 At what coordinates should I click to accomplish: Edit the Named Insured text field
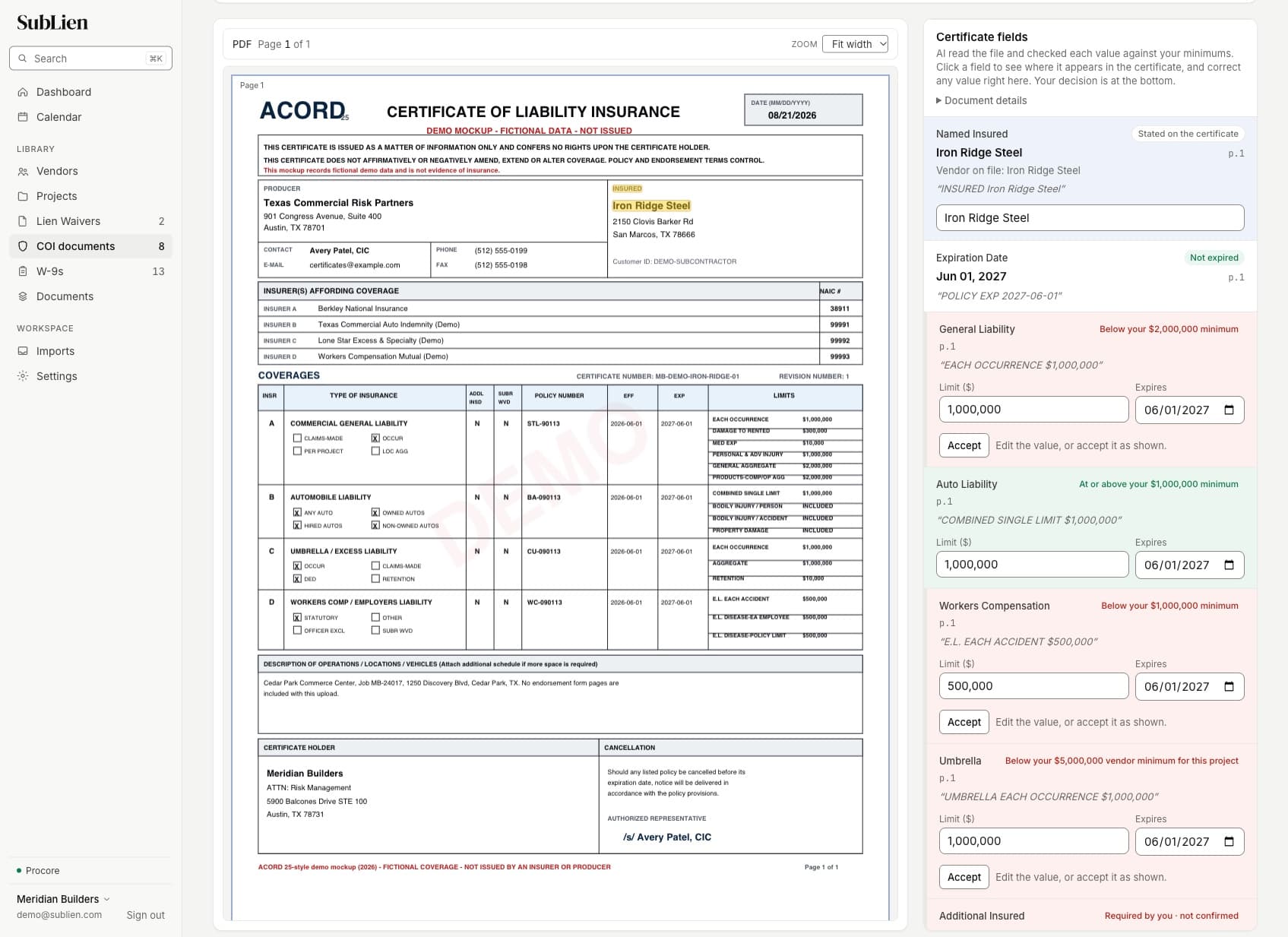[1090, 217]
